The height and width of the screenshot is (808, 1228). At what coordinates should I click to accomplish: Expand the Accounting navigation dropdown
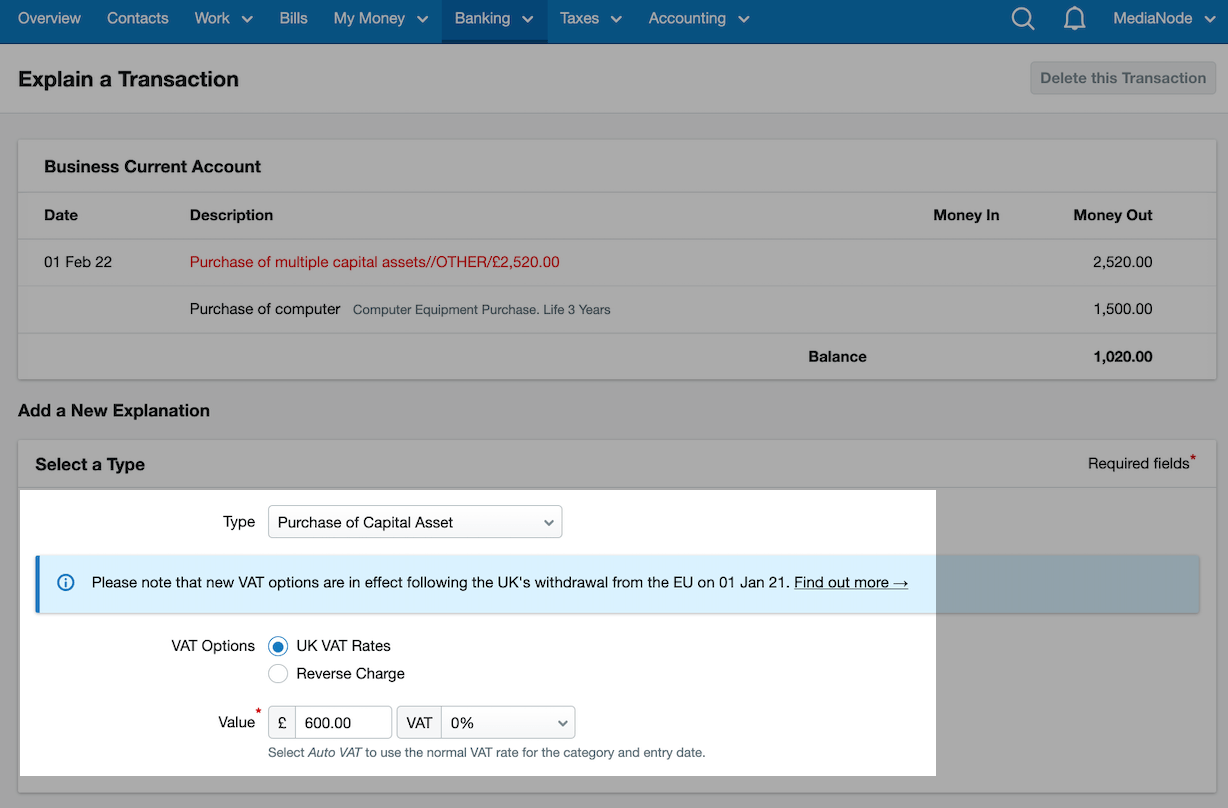(x=697, y=18)
